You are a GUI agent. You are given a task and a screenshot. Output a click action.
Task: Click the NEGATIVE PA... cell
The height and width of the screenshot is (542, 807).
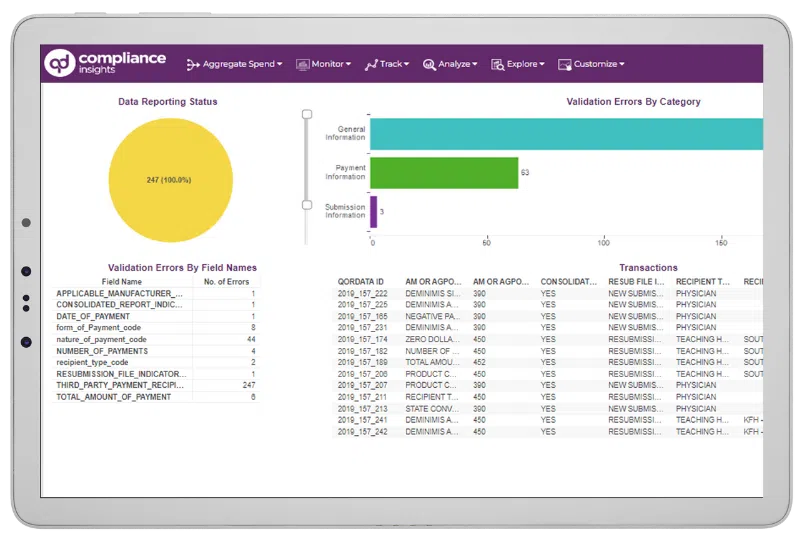(432, 317)
